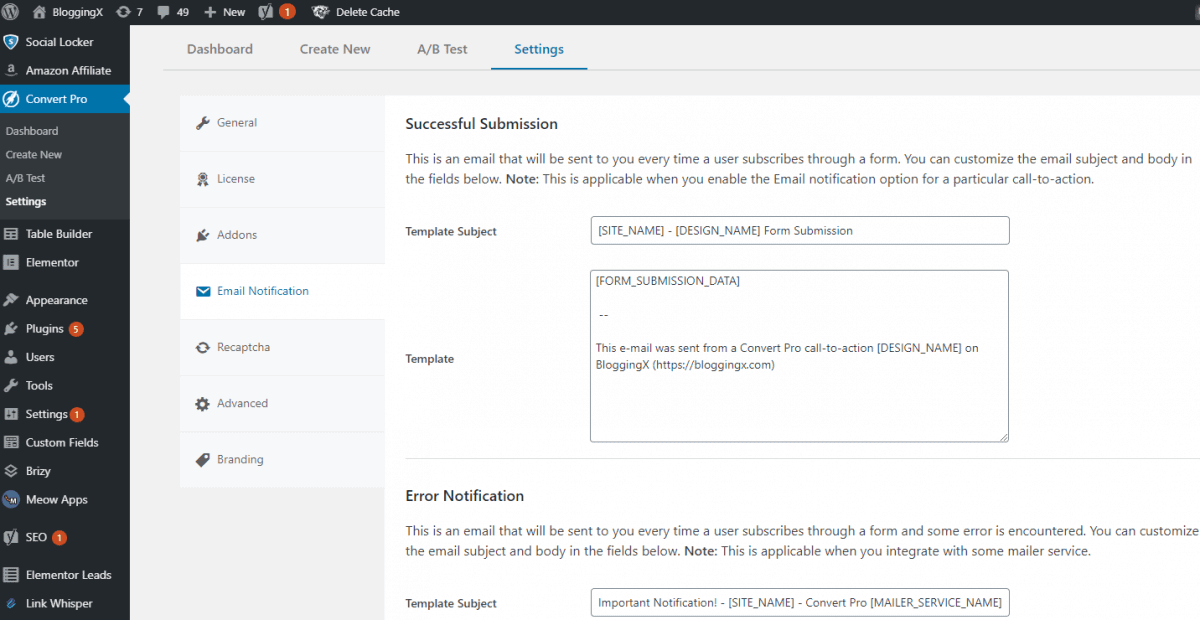1200x620 pixels.
Task: Open the 7 pending updates icon
Action: [x=123, y=12]
